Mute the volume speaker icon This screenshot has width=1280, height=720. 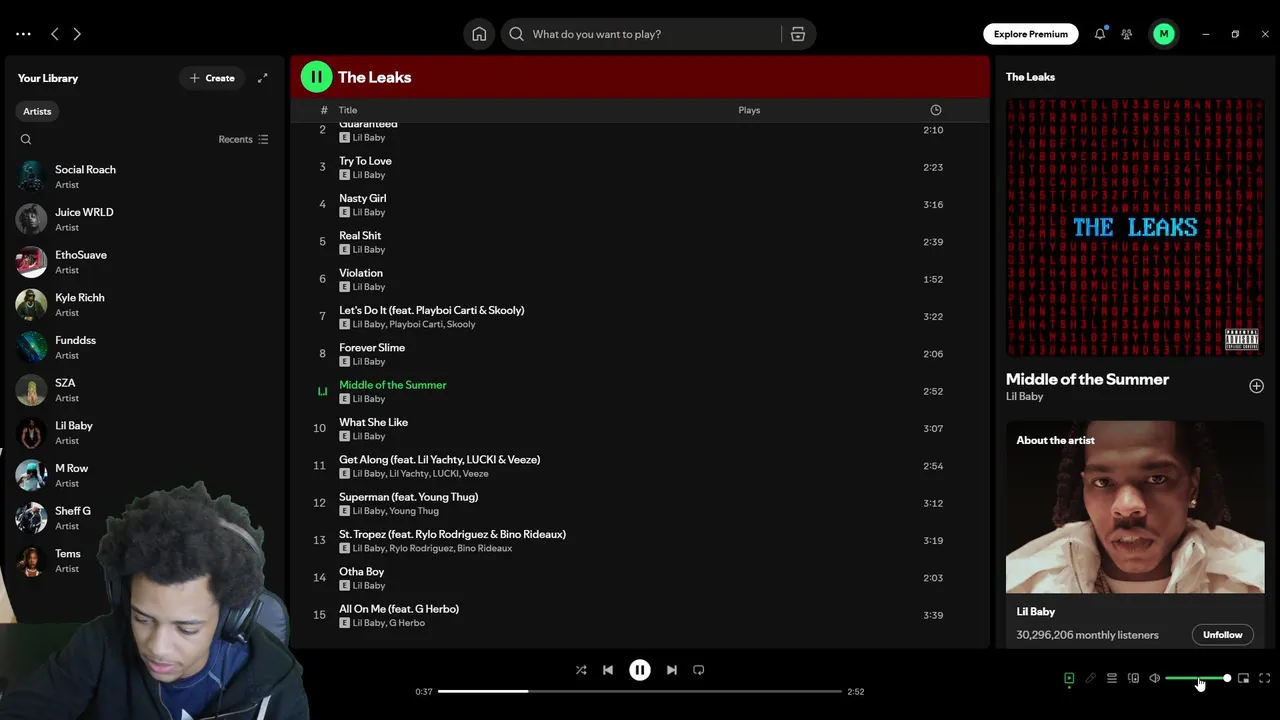[x=1155, y=678]
